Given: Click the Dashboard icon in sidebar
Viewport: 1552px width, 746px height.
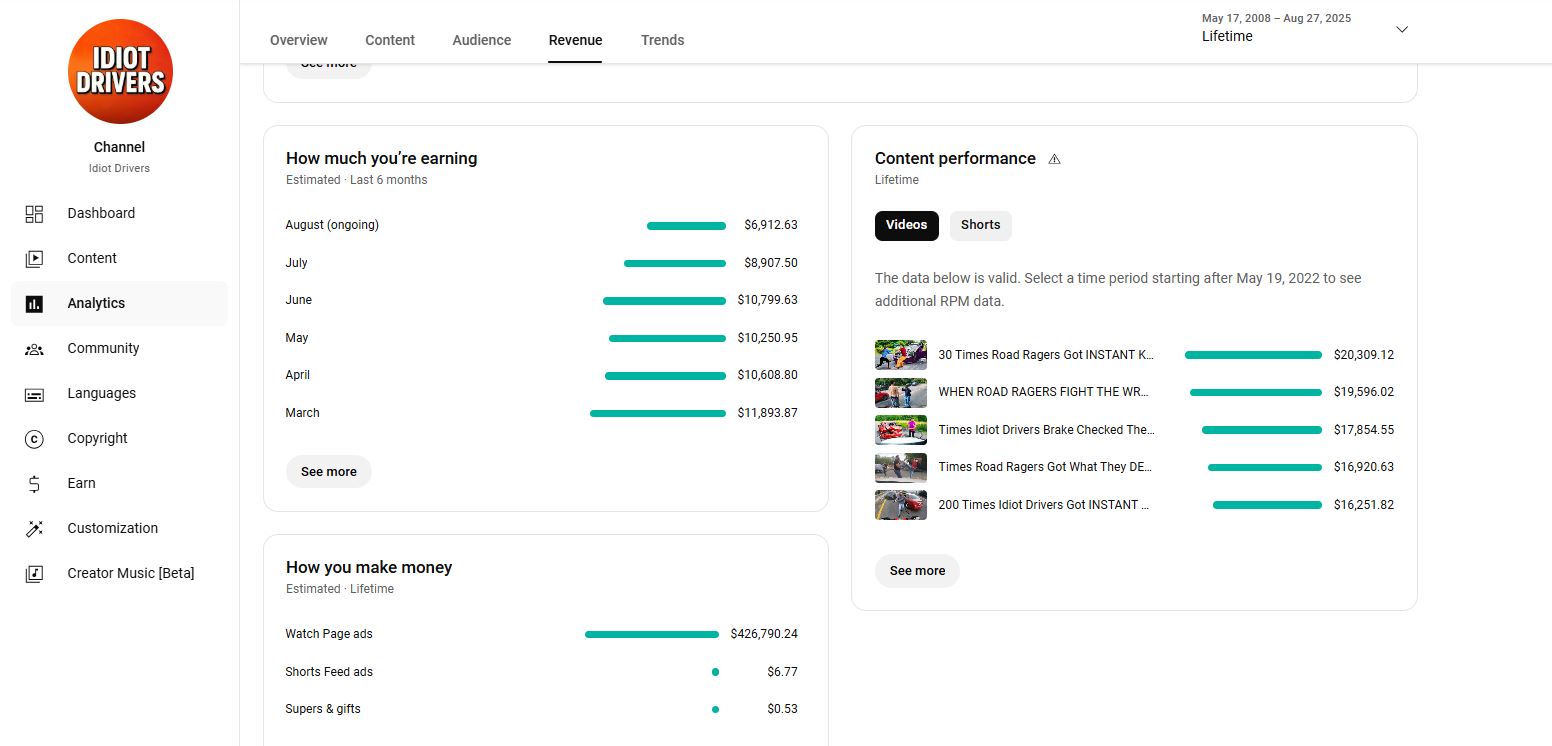Looking at the screenshot, I should pos(34,213).
